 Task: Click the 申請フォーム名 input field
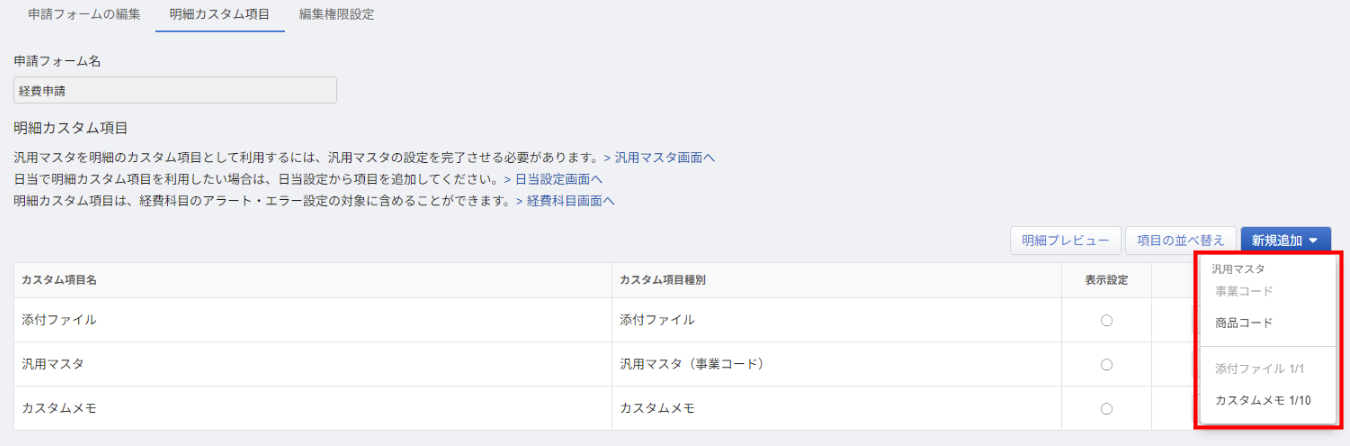pos(175,90)
